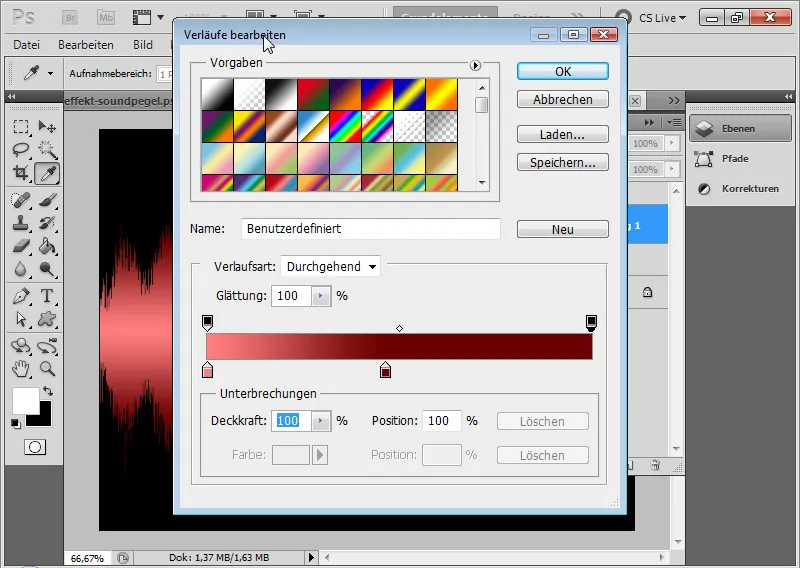800x568 pixels.
Task: Launch Mini Bridge
Action: pos(106,18)
